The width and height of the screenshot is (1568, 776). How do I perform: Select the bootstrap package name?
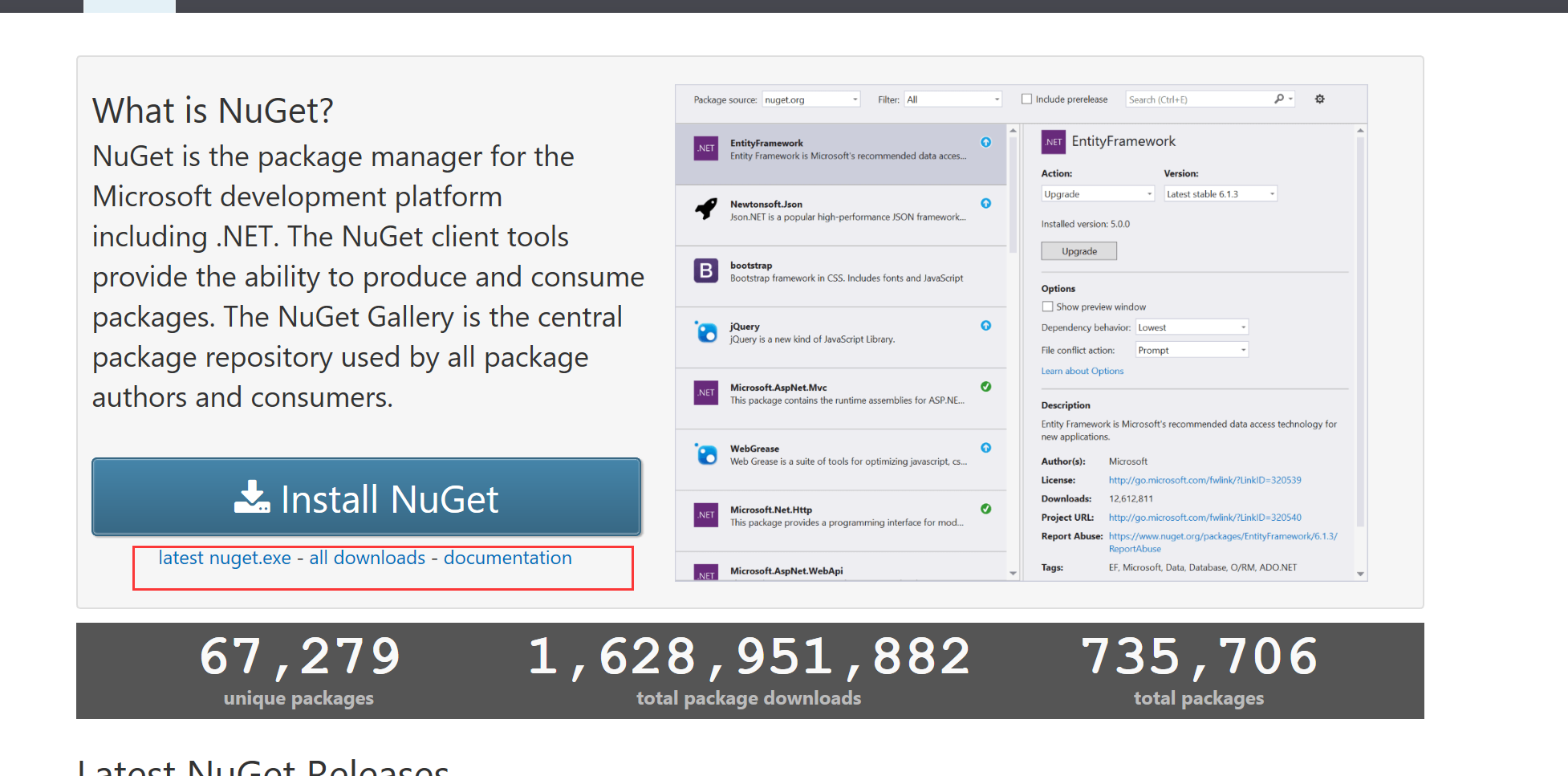(x=751, y=266)
